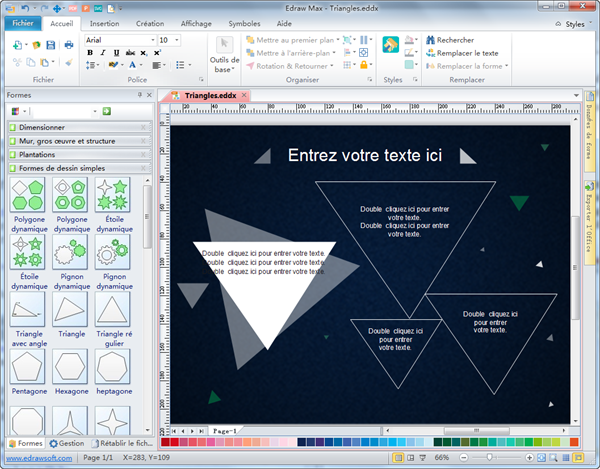
Task: Click the zoom slider handle
Action: point(489,458)
